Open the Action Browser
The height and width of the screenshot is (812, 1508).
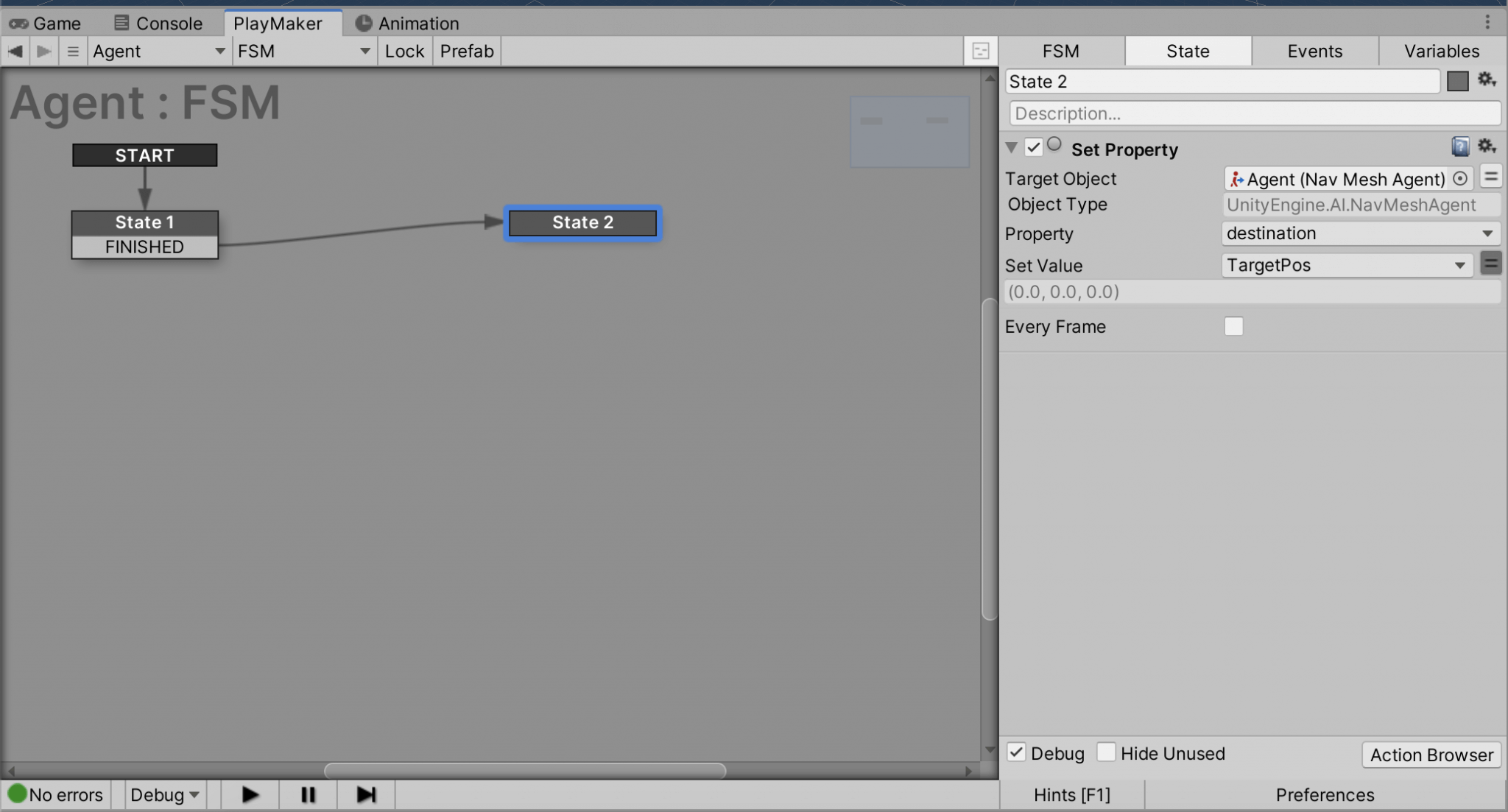(x=1431, y=755)
